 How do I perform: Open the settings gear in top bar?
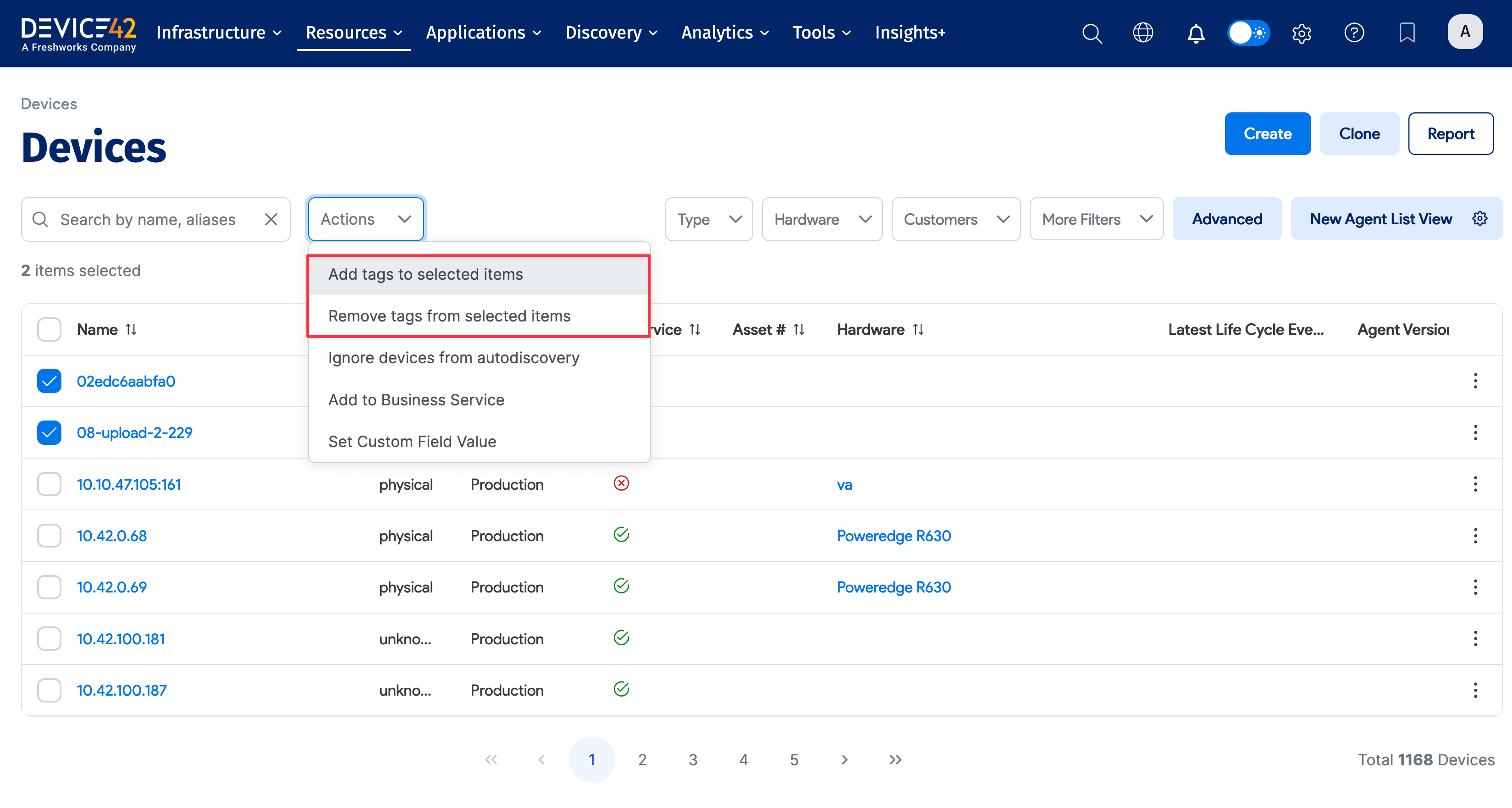(x=1301, y=33)
